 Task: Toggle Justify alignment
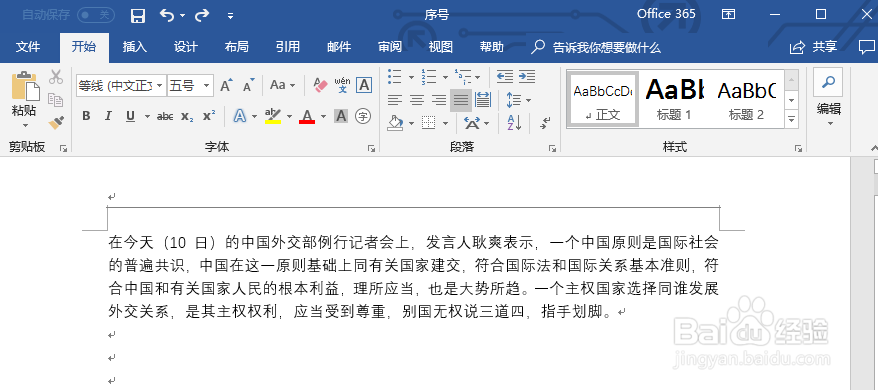point(461,100)
